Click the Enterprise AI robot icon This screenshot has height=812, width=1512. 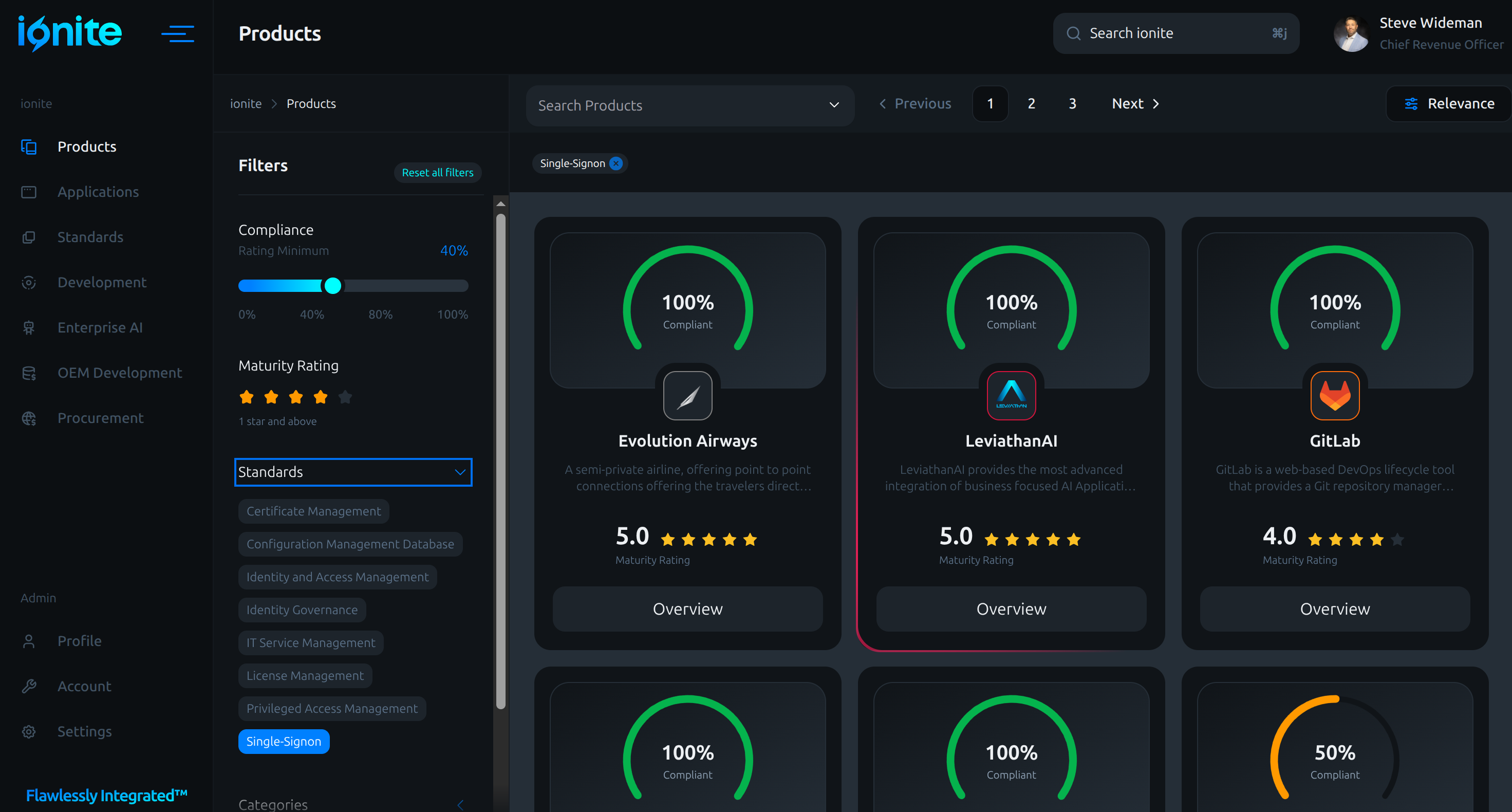pos(29,327)
